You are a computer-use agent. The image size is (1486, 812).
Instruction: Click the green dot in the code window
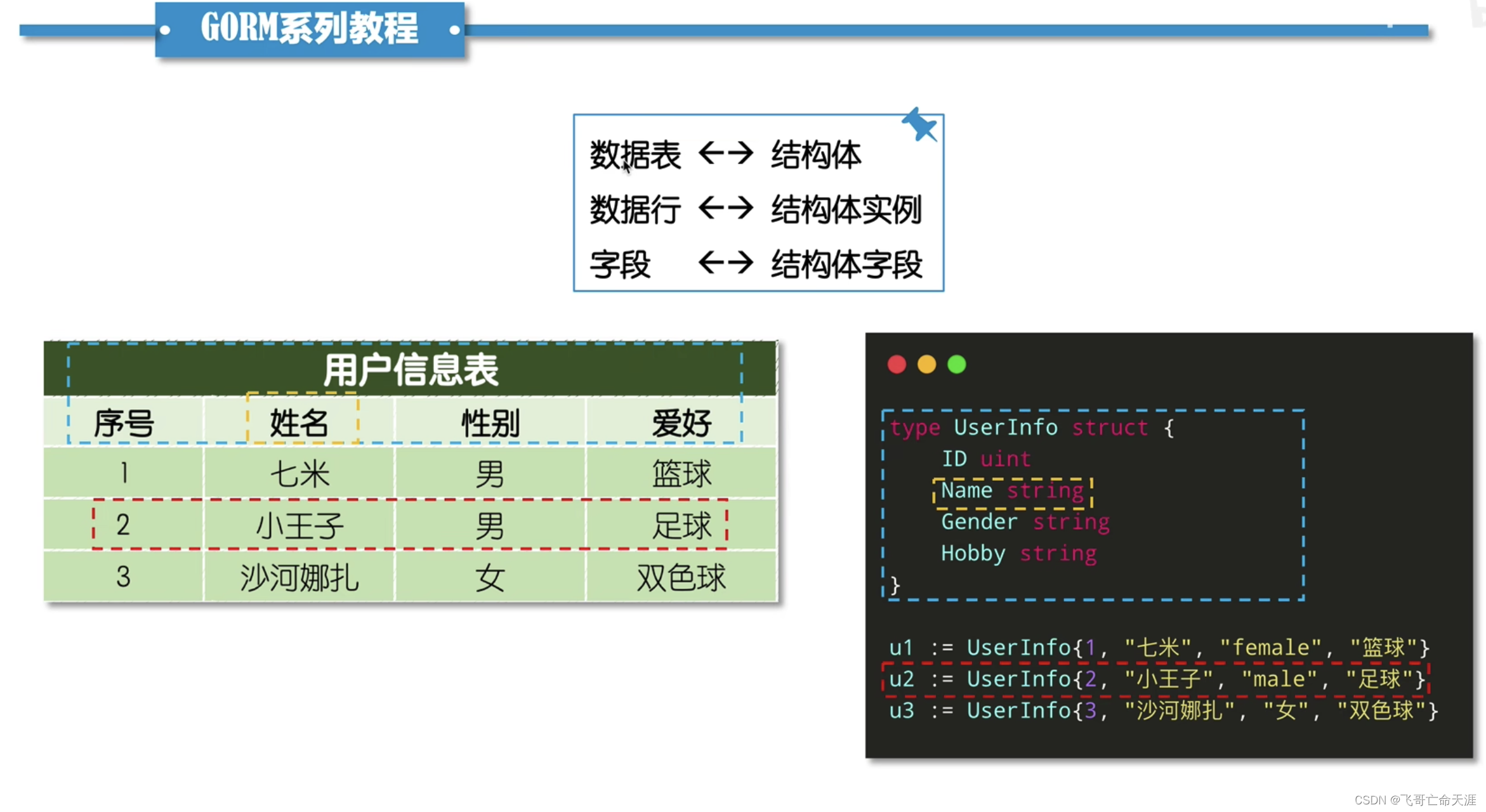point(956,364)
